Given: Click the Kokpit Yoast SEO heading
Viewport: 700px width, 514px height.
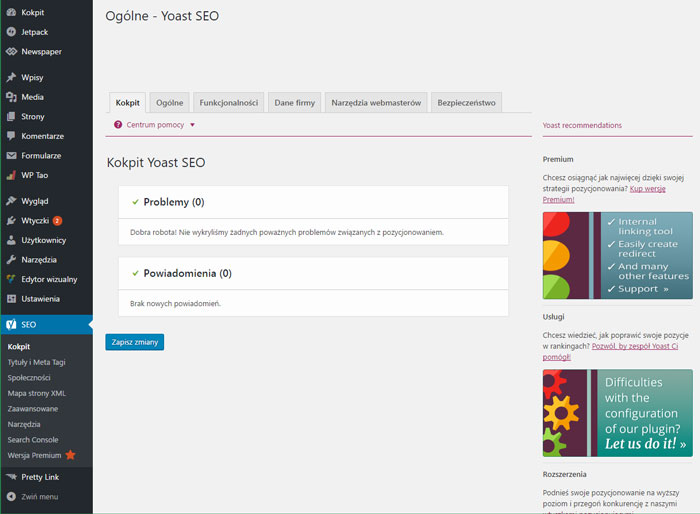Looking at the screenshot, I should pos(156,163).
